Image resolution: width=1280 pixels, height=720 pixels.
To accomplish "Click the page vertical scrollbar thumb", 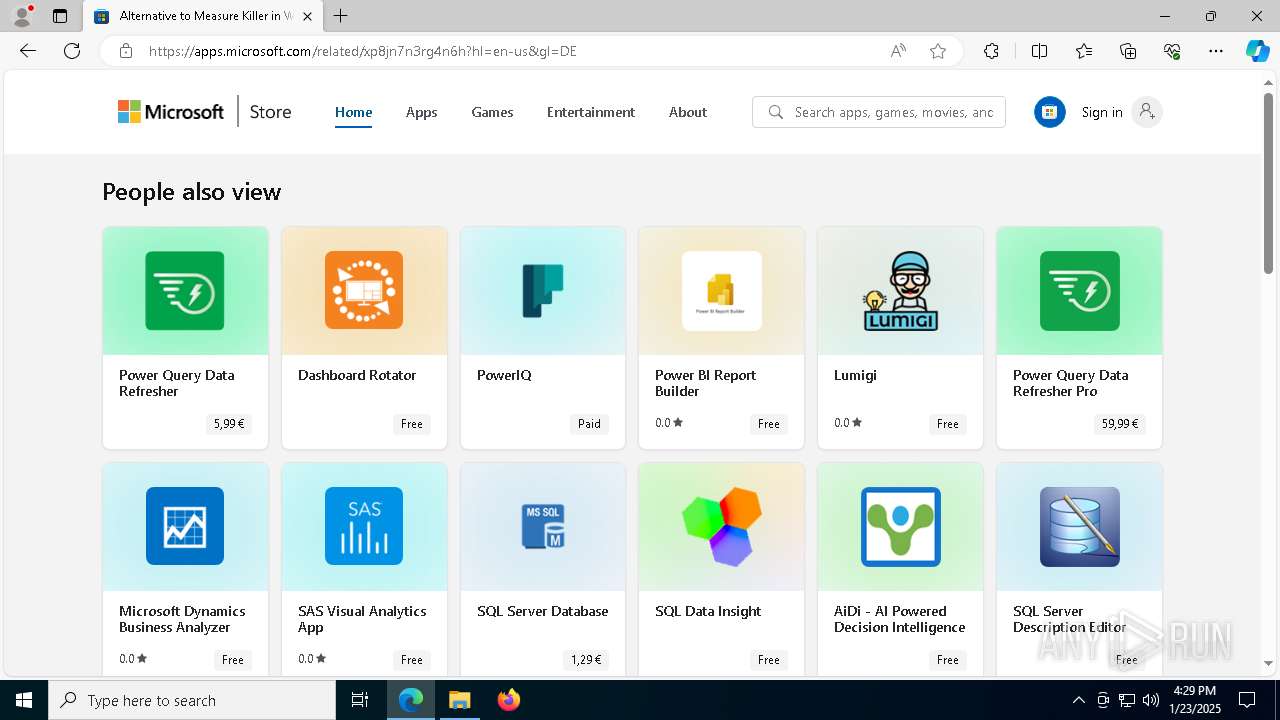I will [x=1268, y=182].
